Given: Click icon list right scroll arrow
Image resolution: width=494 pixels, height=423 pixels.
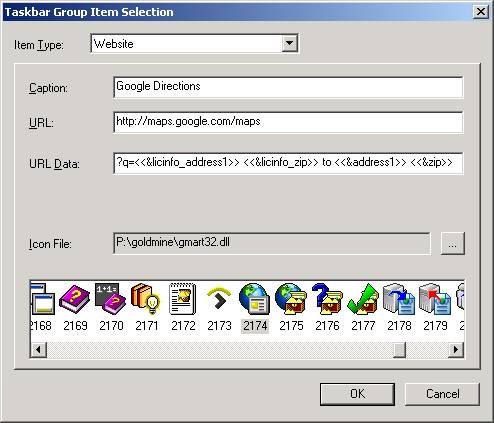Looking at the screenshot, I should click(x=456, y=350).
